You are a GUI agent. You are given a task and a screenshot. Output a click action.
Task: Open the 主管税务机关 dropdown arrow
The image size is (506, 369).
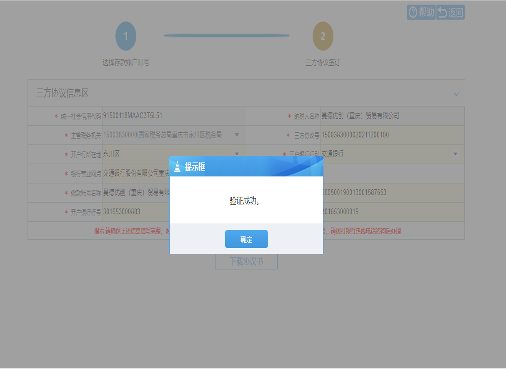[237, 135]
